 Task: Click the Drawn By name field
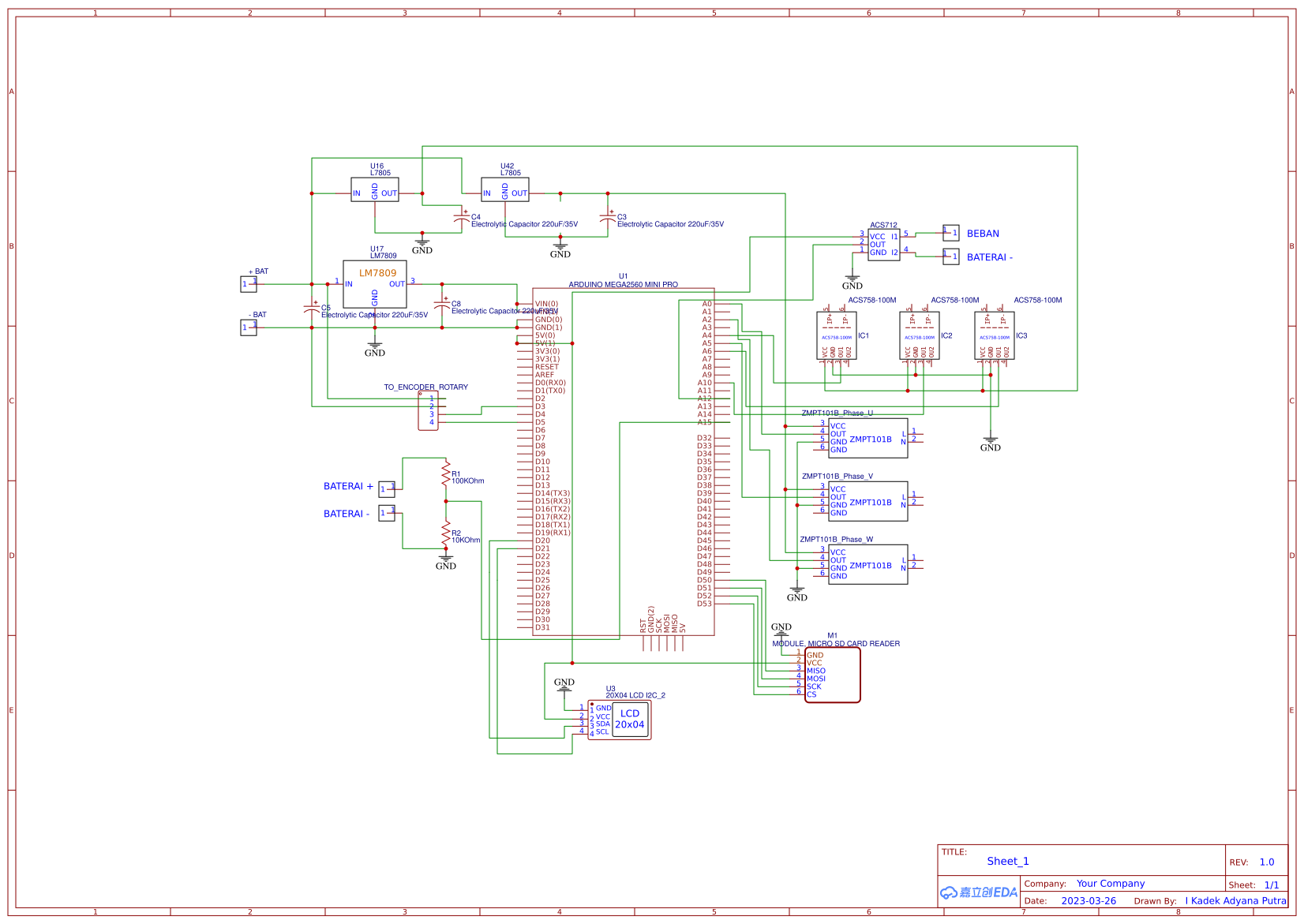point(1236,900)
